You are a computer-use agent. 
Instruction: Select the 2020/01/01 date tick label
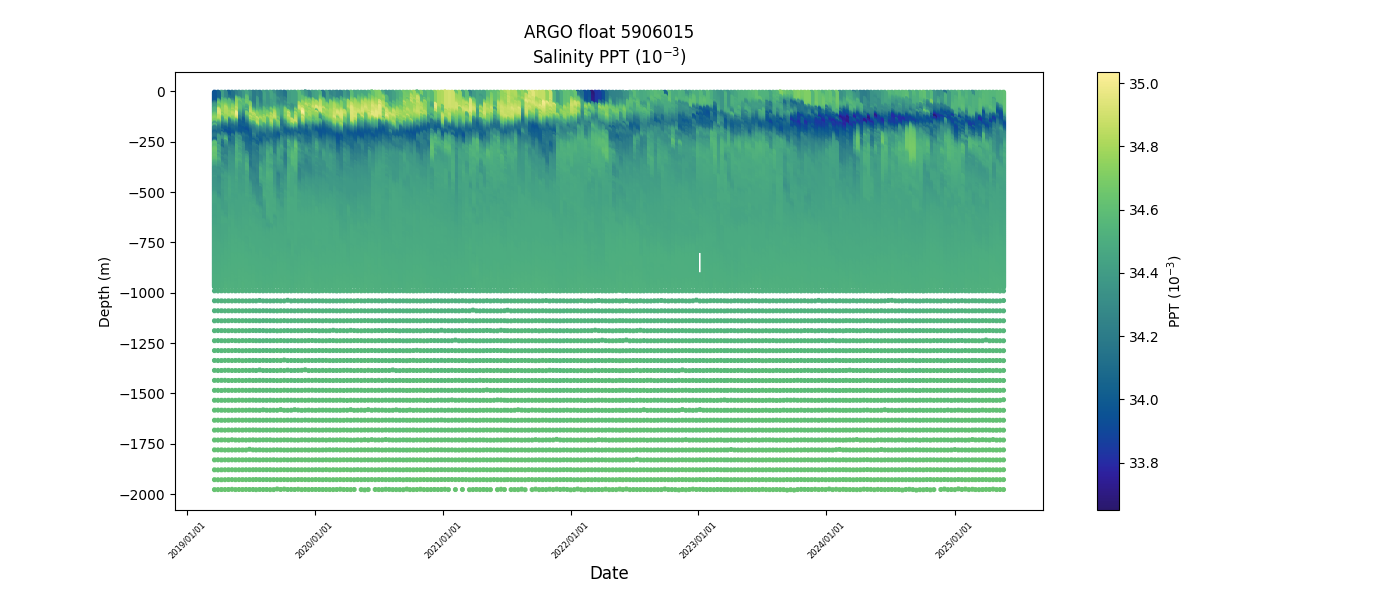point(315,539)
